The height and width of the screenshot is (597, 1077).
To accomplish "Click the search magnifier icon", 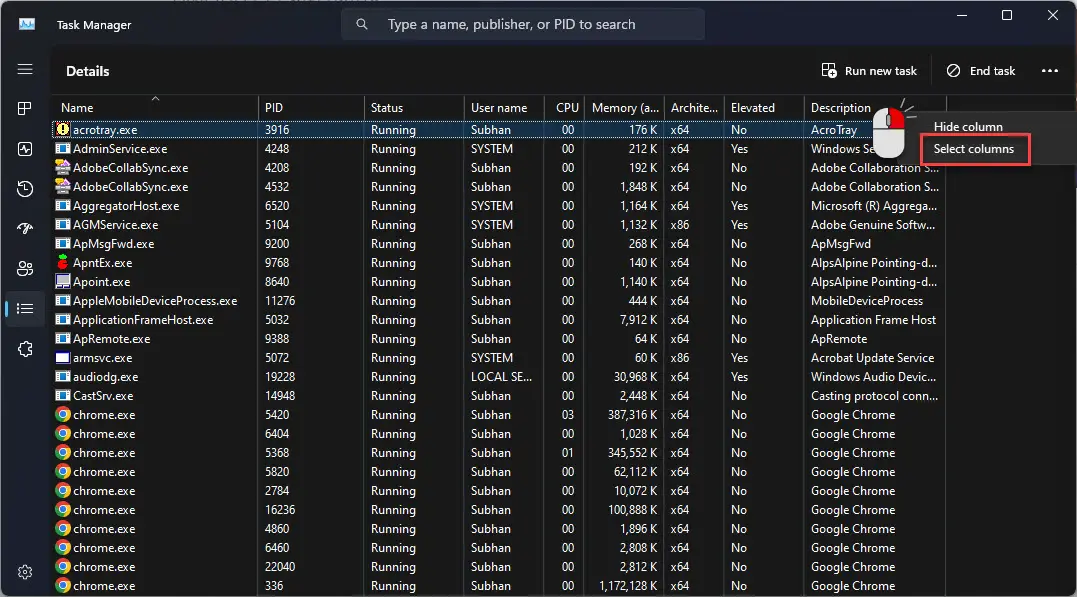I will (362, 24).
